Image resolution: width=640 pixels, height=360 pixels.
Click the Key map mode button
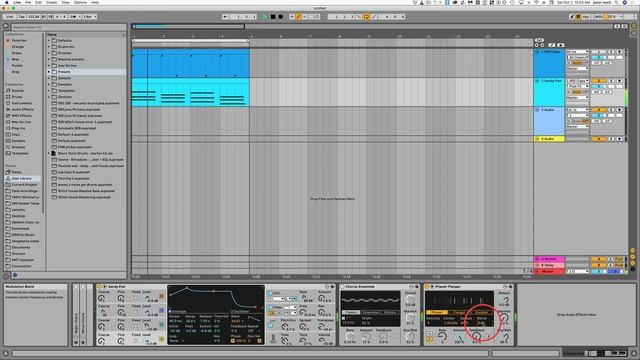tap(586, 17)
